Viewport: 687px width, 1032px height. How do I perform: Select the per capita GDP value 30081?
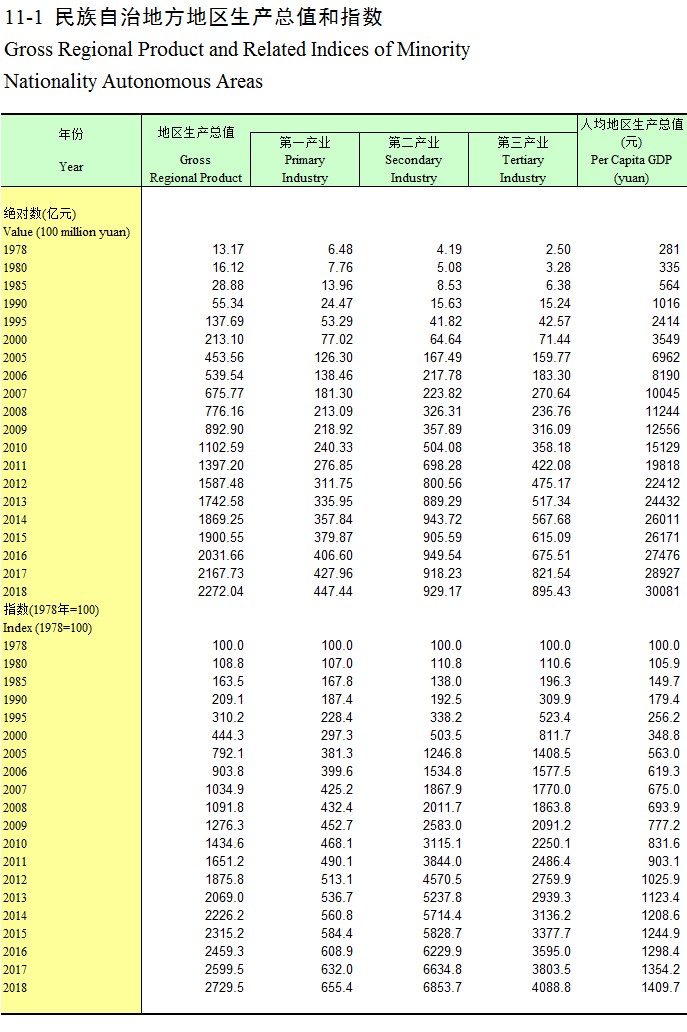[x=662, y=591]
